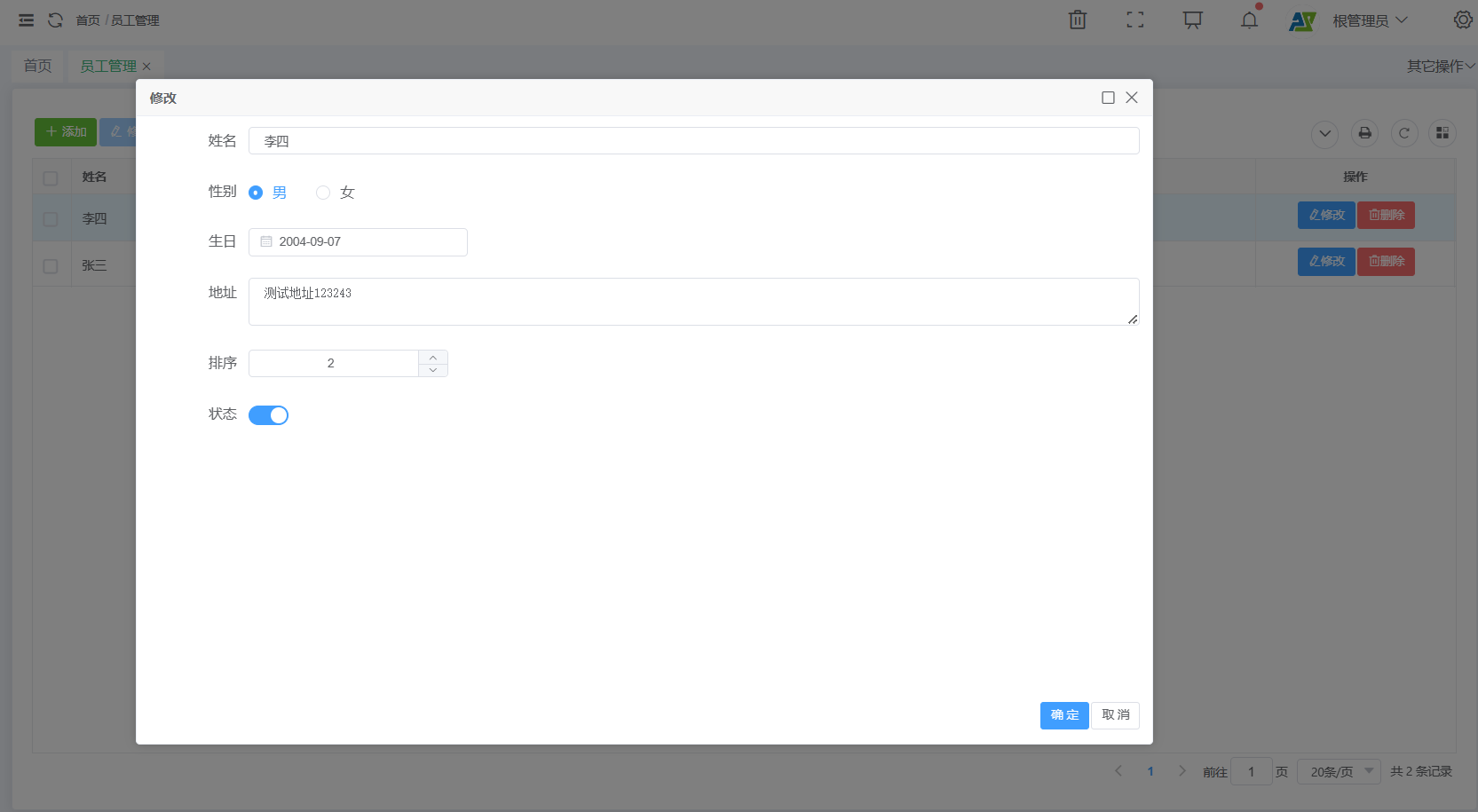Open the column grid layout icon
1478x812 pixels.
point(1442,133)
